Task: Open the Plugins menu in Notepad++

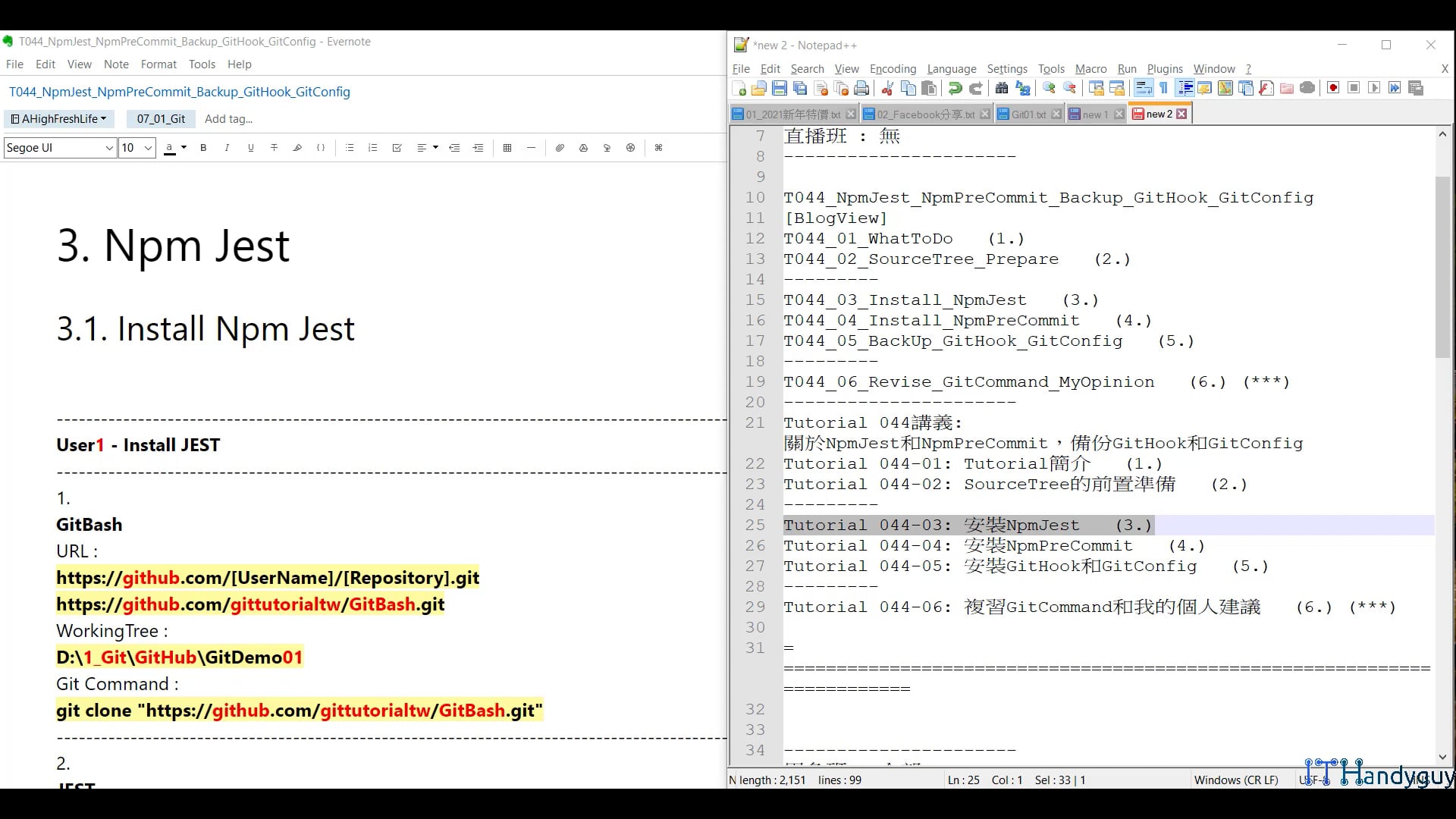Action: [1164, 69]
